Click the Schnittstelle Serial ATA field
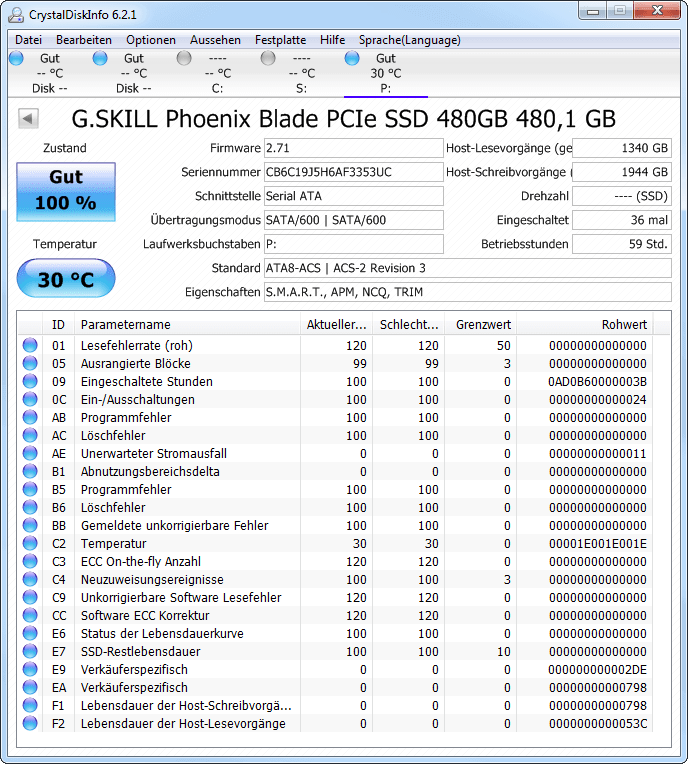 click(354, 196)
